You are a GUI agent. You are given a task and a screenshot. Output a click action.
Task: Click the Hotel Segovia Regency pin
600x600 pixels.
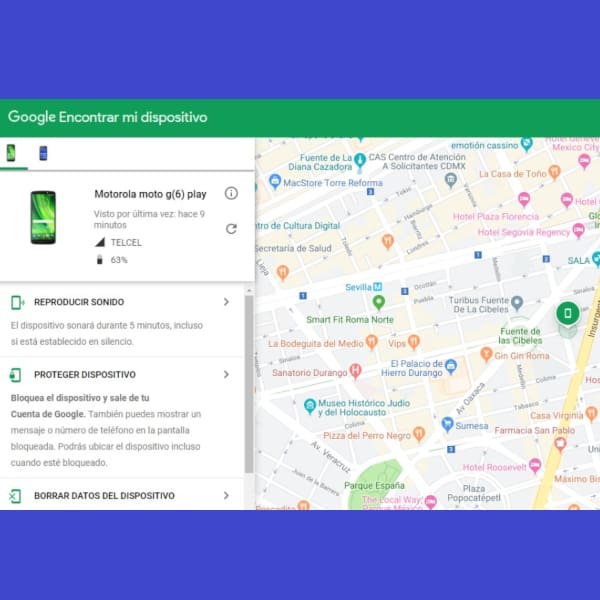578,231
